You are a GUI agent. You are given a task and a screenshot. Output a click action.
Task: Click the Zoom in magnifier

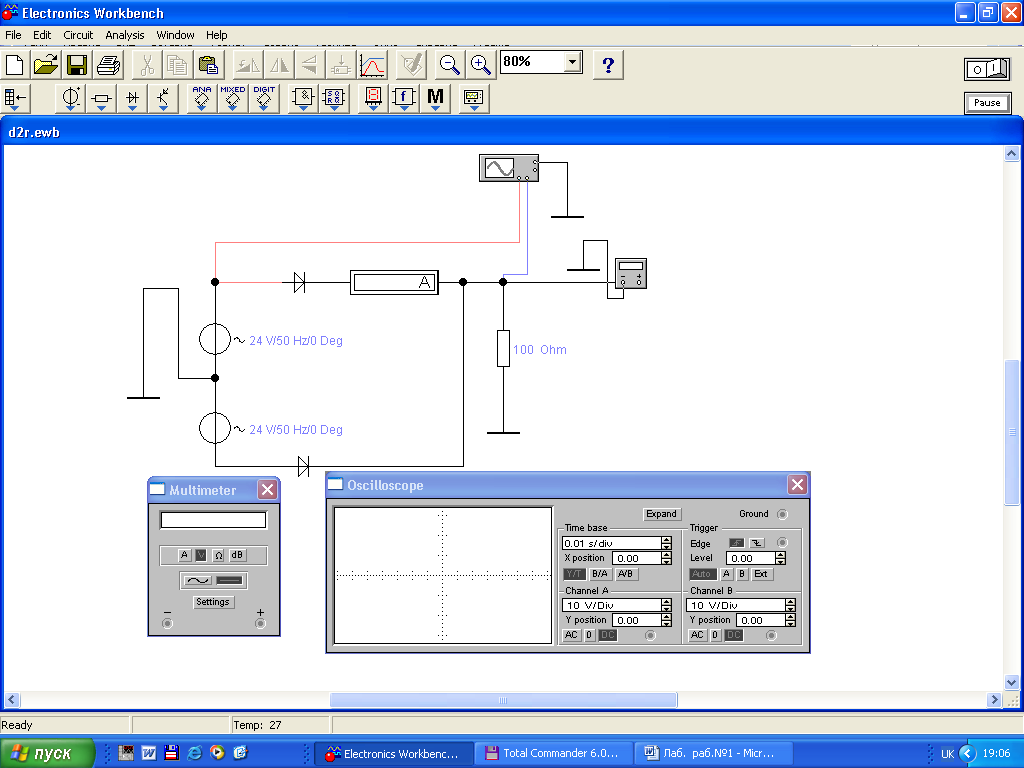coord(481,65)
